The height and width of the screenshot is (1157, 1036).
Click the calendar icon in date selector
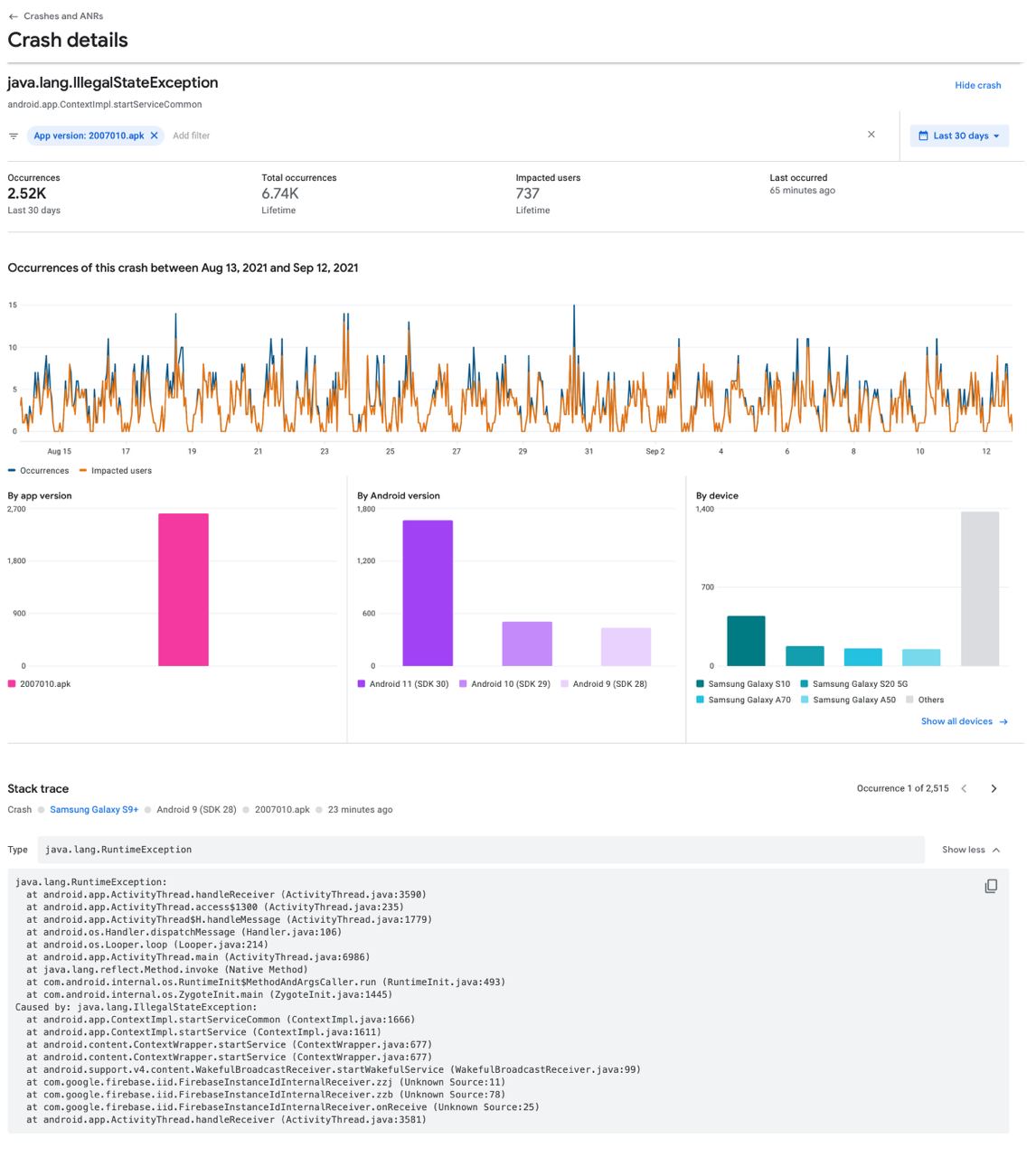[923, 136]
